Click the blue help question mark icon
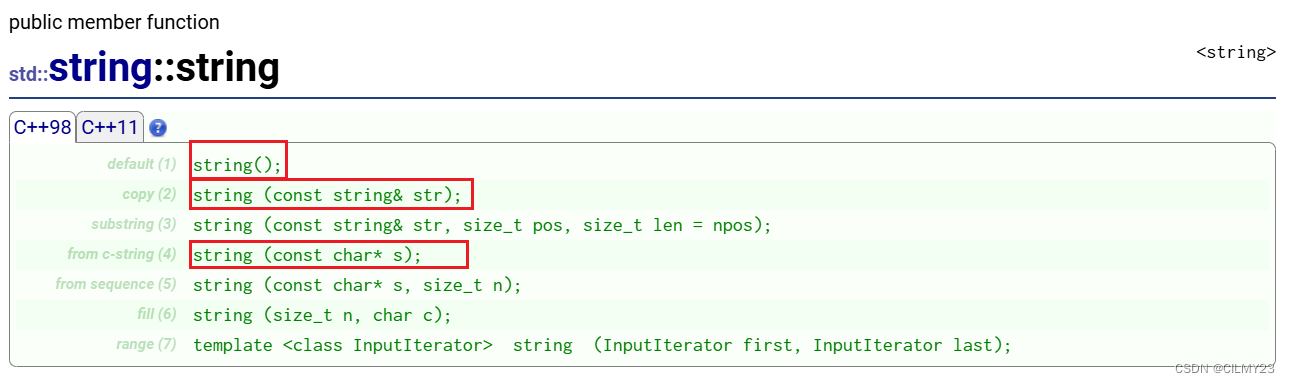 click(x=158, y=128)
